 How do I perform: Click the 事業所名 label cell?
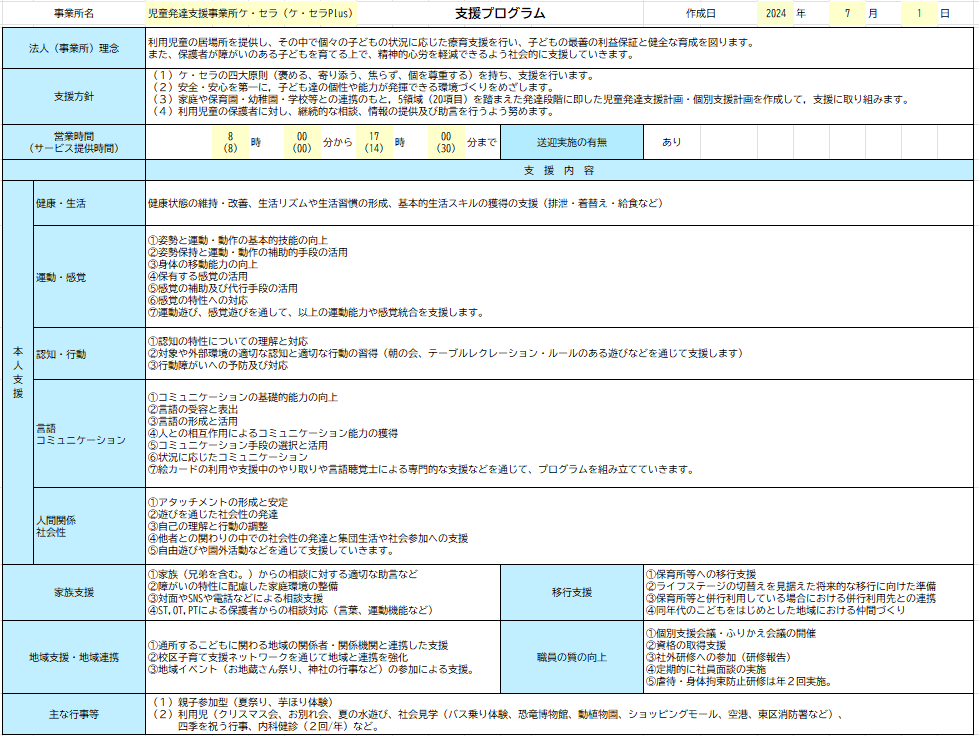click(74, 14)
